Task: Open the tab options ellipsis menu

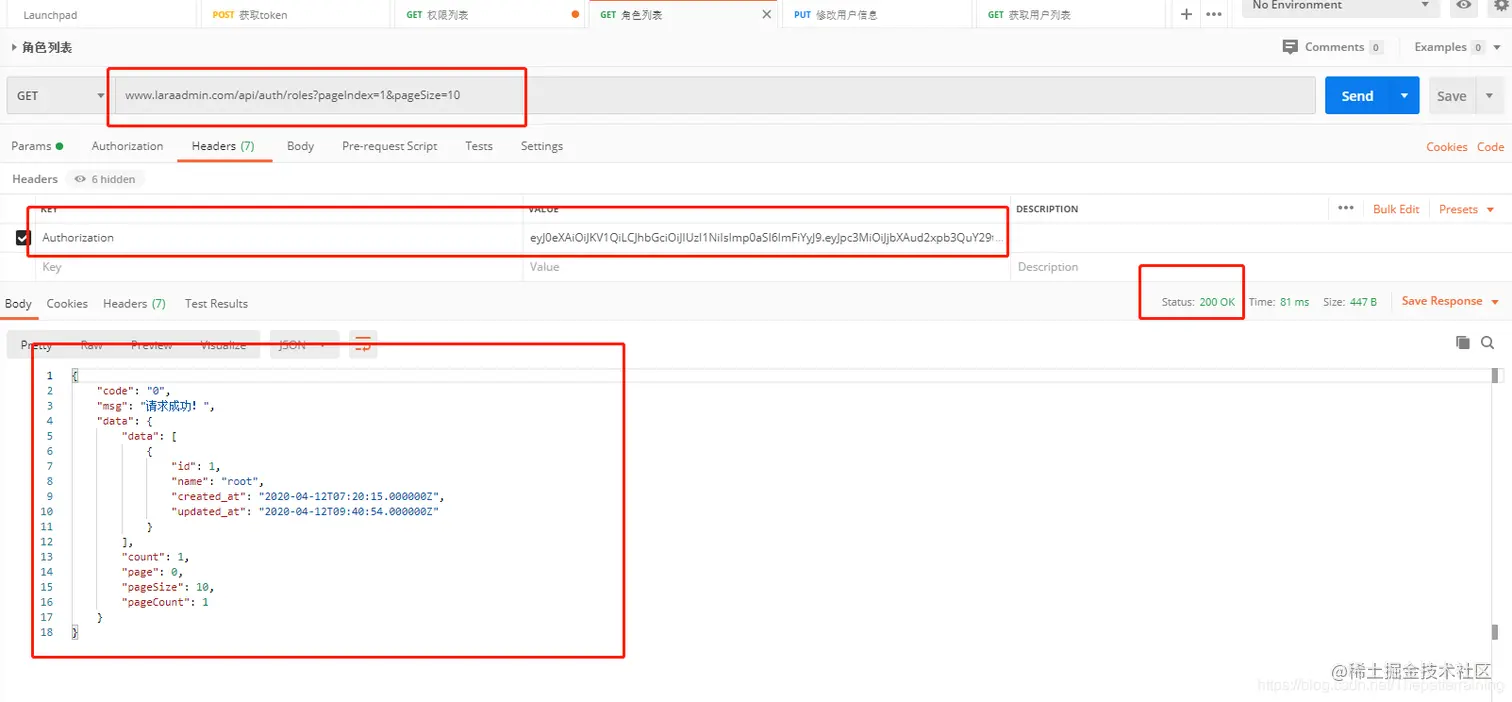Action: [1214, 14]
